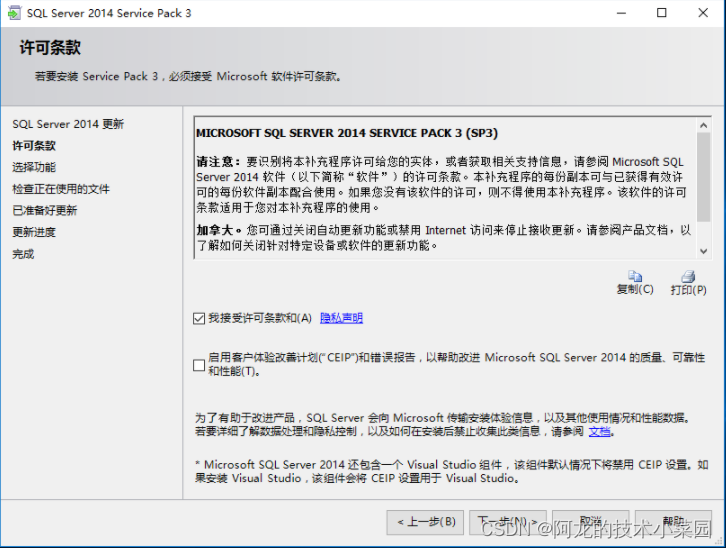This screenshot has width=726, height=548.
Task: Click the license text scroll-up arrow
Action: coord(703,125)
